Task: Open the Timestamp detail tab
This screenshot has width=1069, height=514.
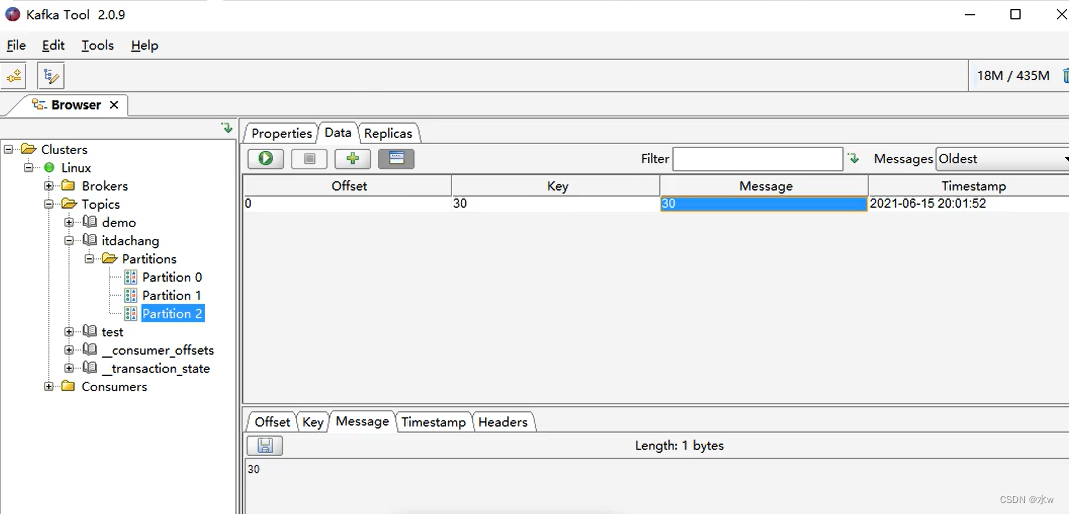Action: click(433, 422)
